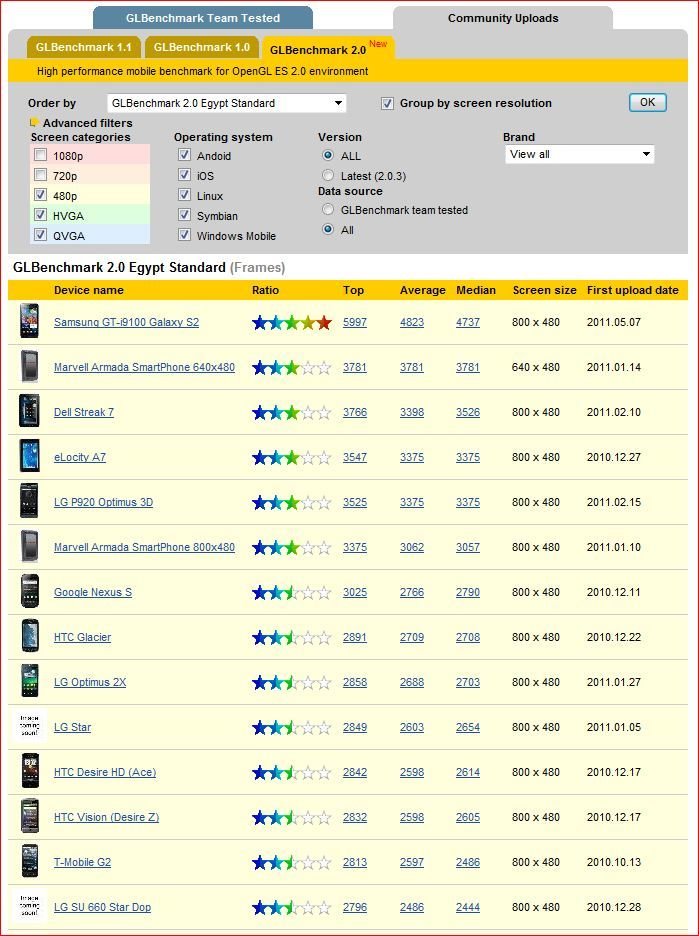
Task: Click the Ratio column header
Action: (266, 290)
